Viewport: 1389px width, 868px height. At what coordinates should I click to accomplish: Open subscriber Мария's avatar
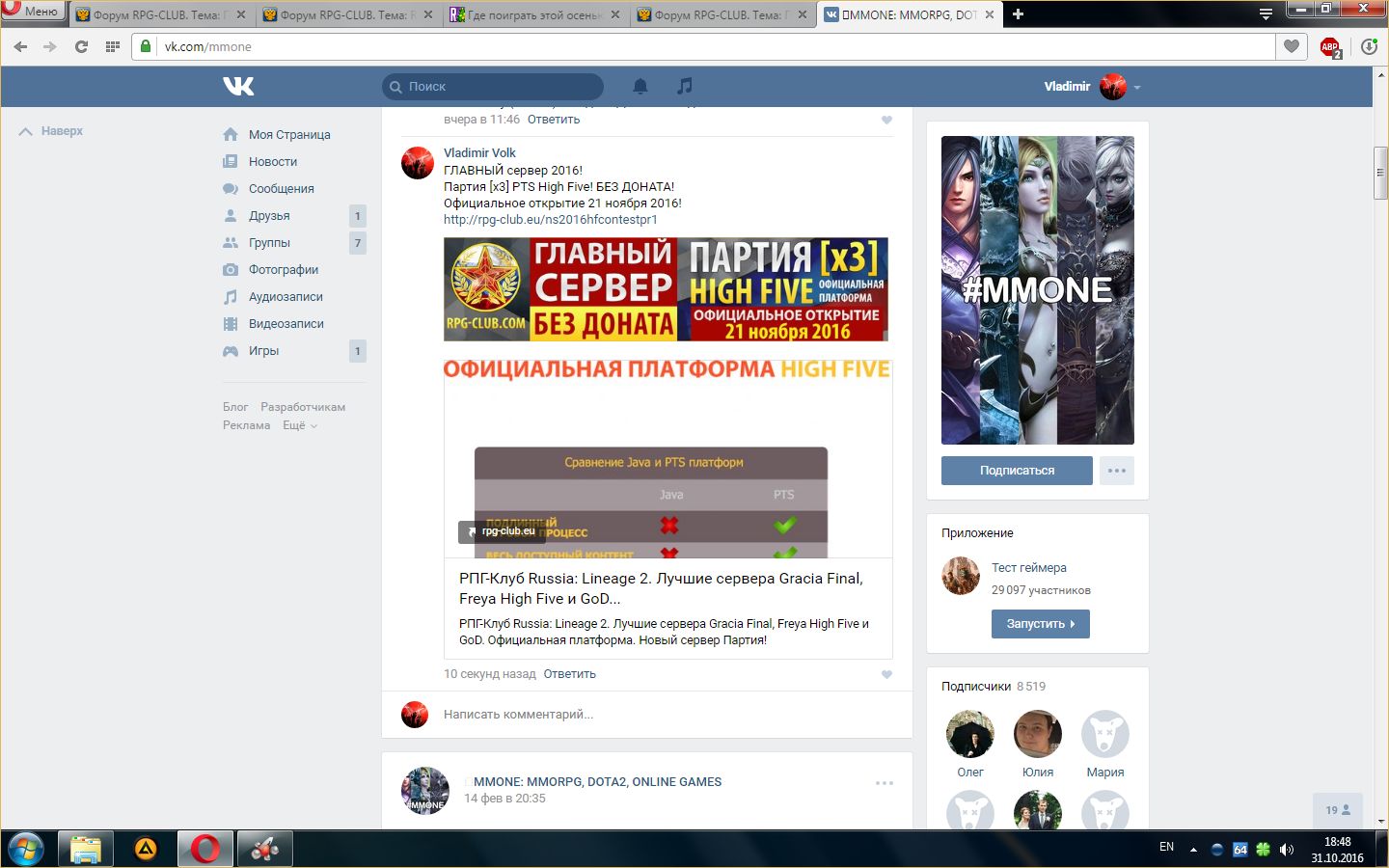1105,734
